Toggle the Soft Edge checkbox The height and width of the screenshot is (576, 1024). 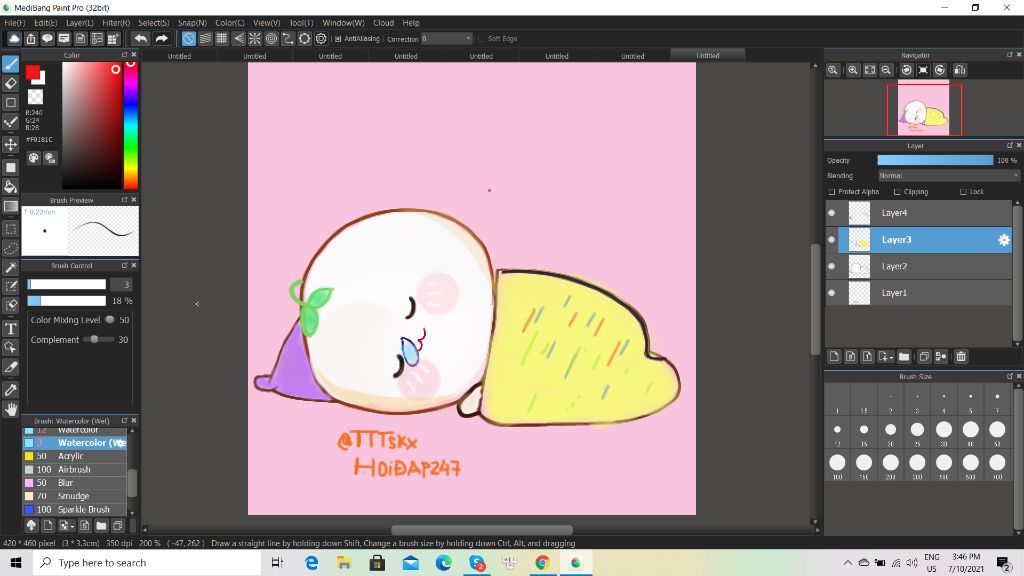(481, 39)
